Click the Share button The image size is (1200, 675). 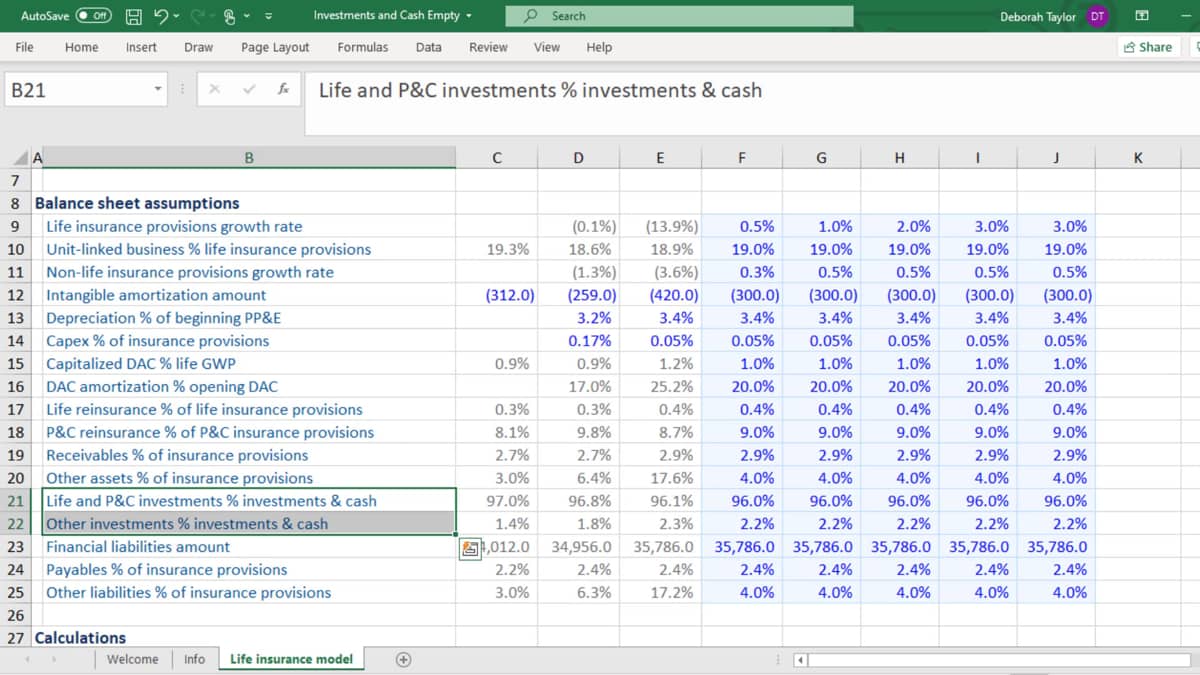(1148, 47)
